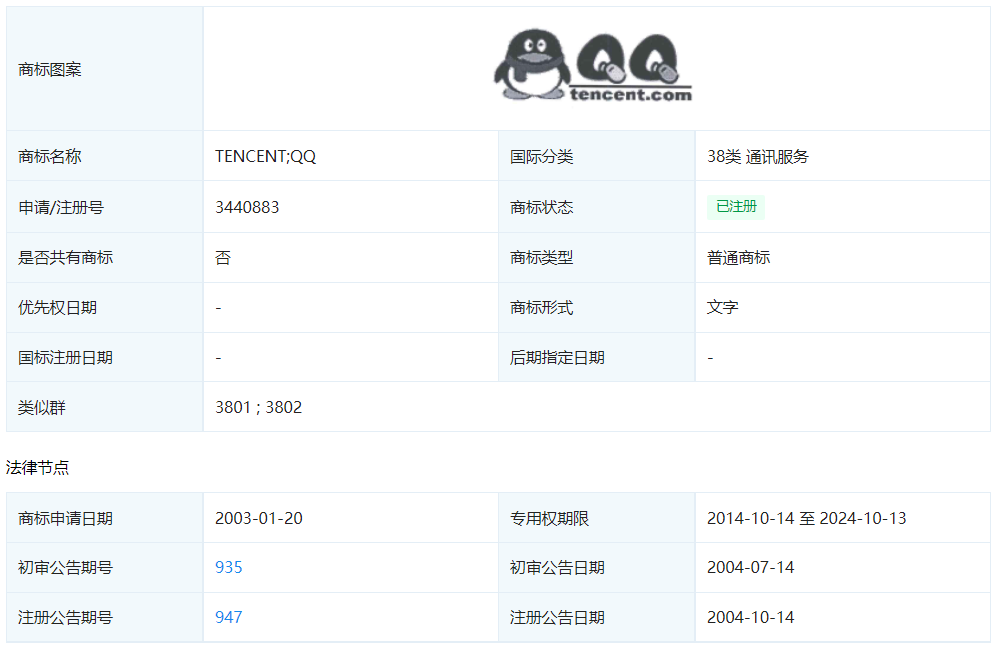Click the 初审公告日期 label
997x645 pixels.
point(557,567)
